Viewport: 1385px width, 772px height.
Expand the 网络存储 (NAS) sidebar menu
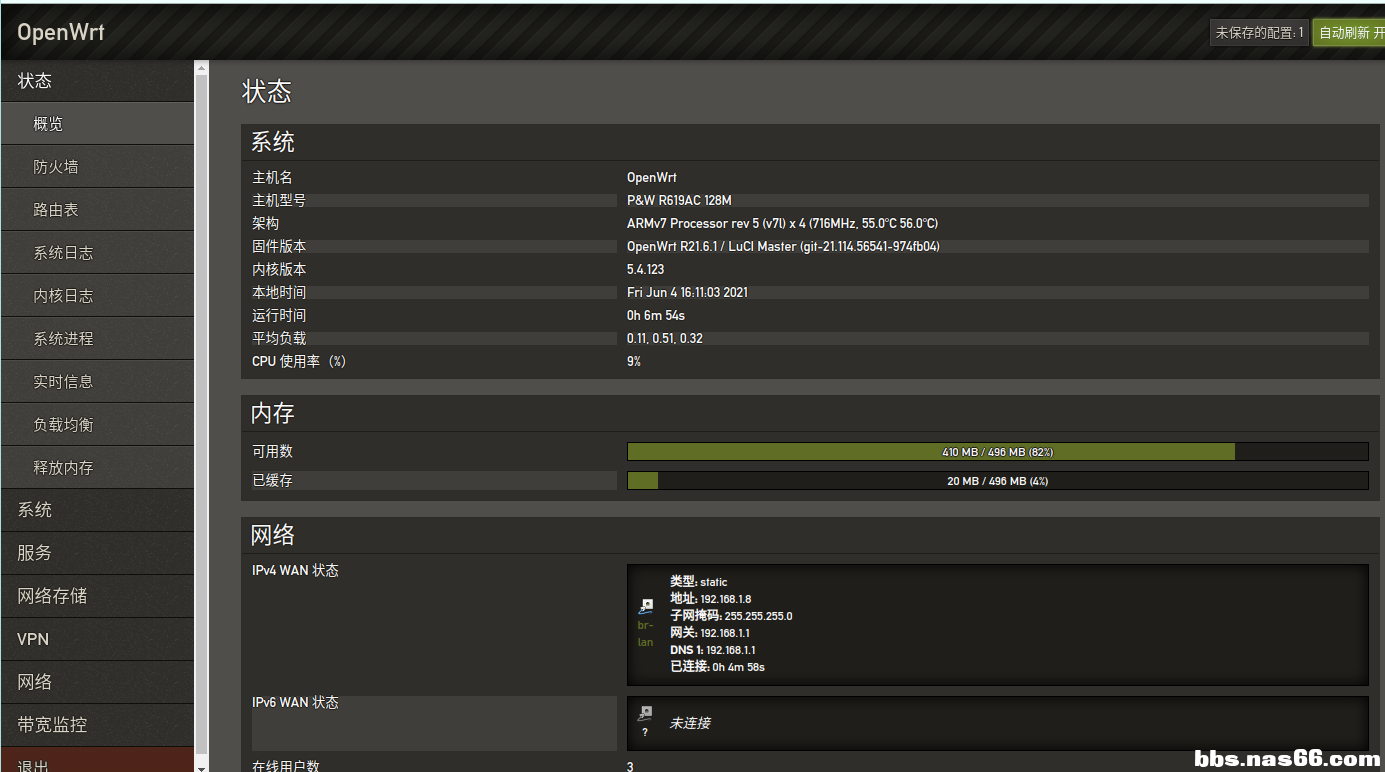(x=97, y=596)
